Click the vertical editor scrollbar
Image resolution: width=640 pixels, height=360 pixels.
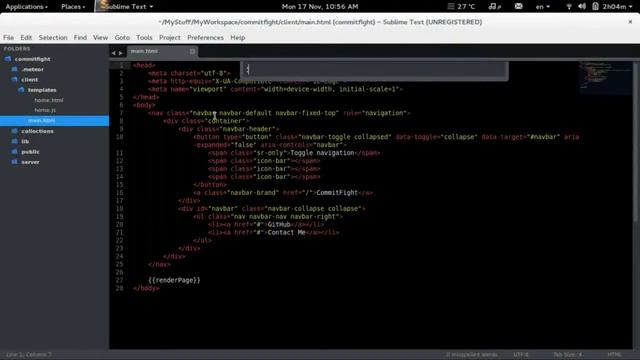coord(636,142)
